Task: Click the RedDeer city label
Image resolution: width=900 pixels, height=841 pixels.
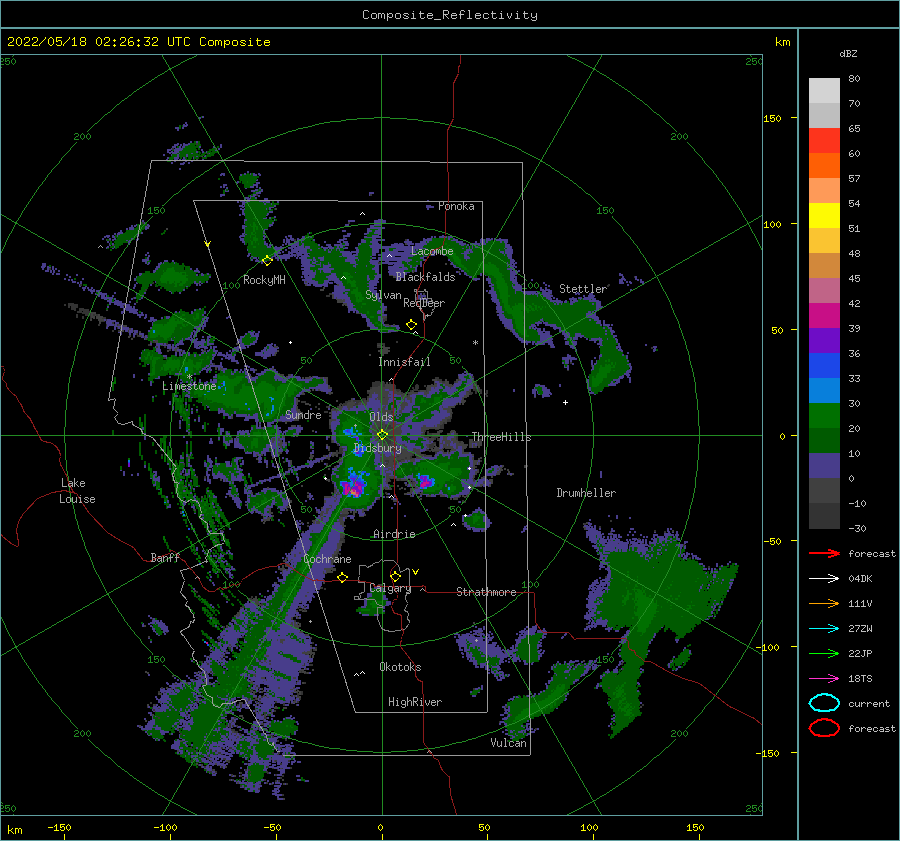Action: (x=424, y=303)
